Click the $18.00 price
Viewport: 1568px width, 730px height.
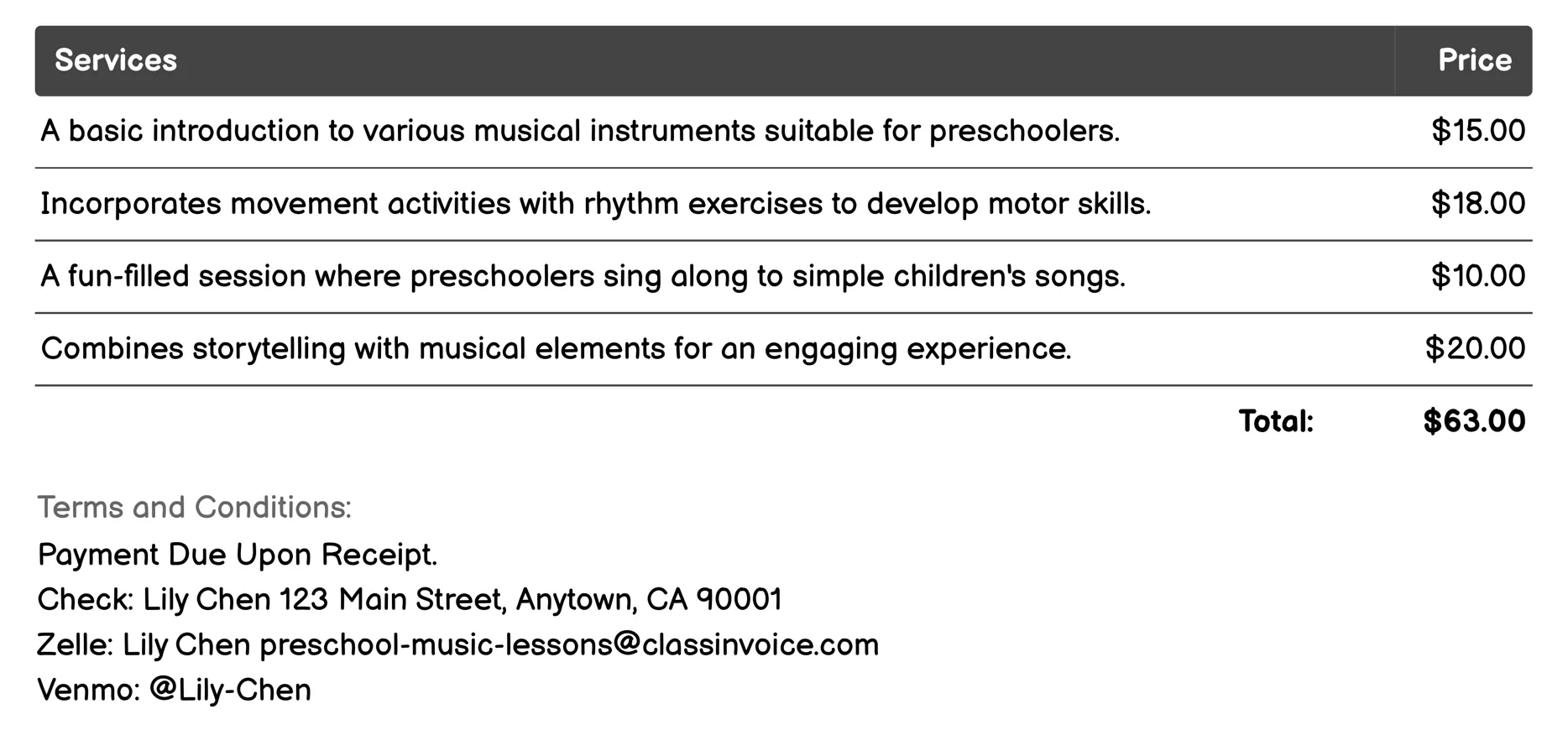(x=1477, y=204)
